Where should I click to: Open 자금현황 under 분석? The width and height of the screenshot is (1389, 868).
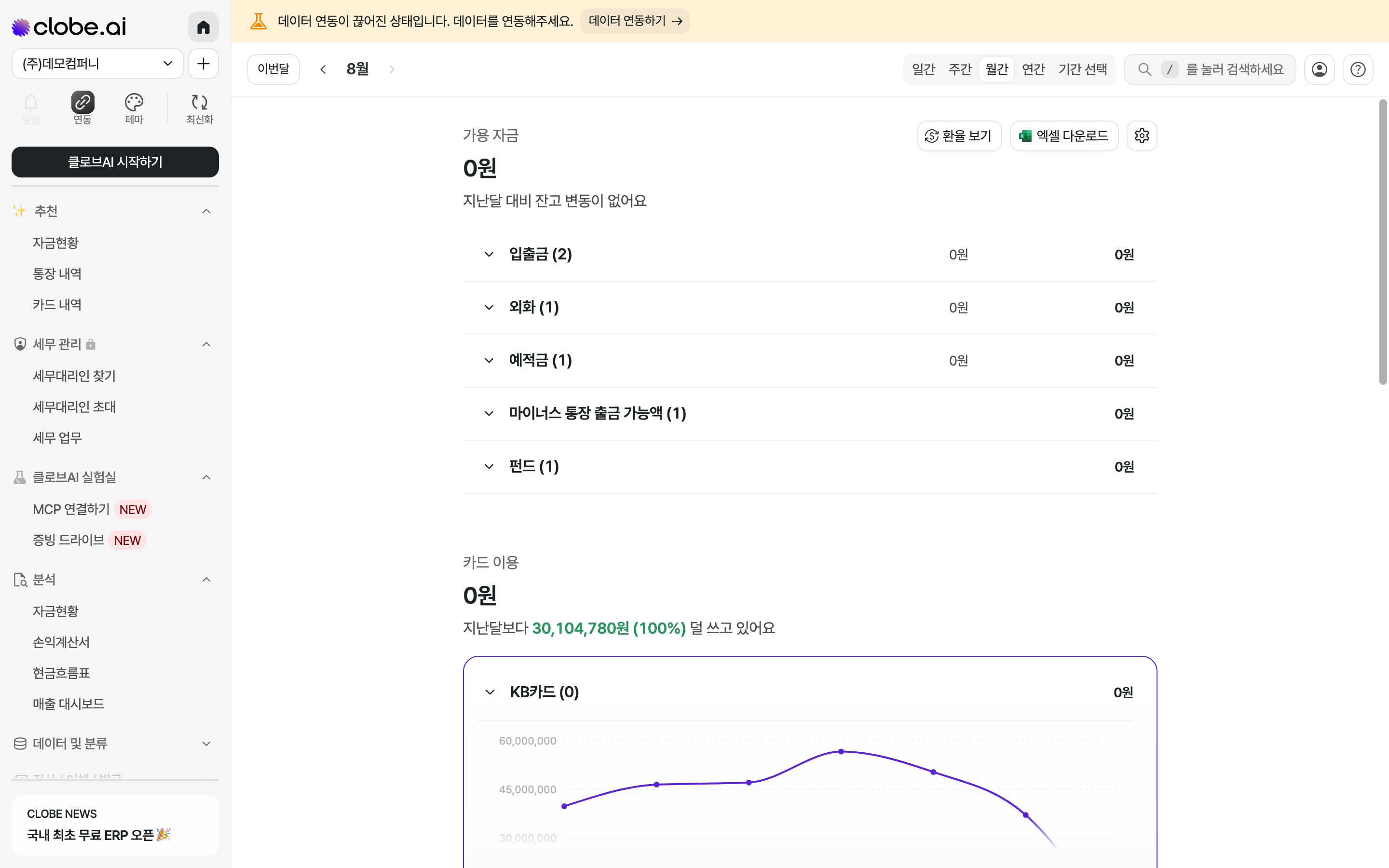point(55,611)
